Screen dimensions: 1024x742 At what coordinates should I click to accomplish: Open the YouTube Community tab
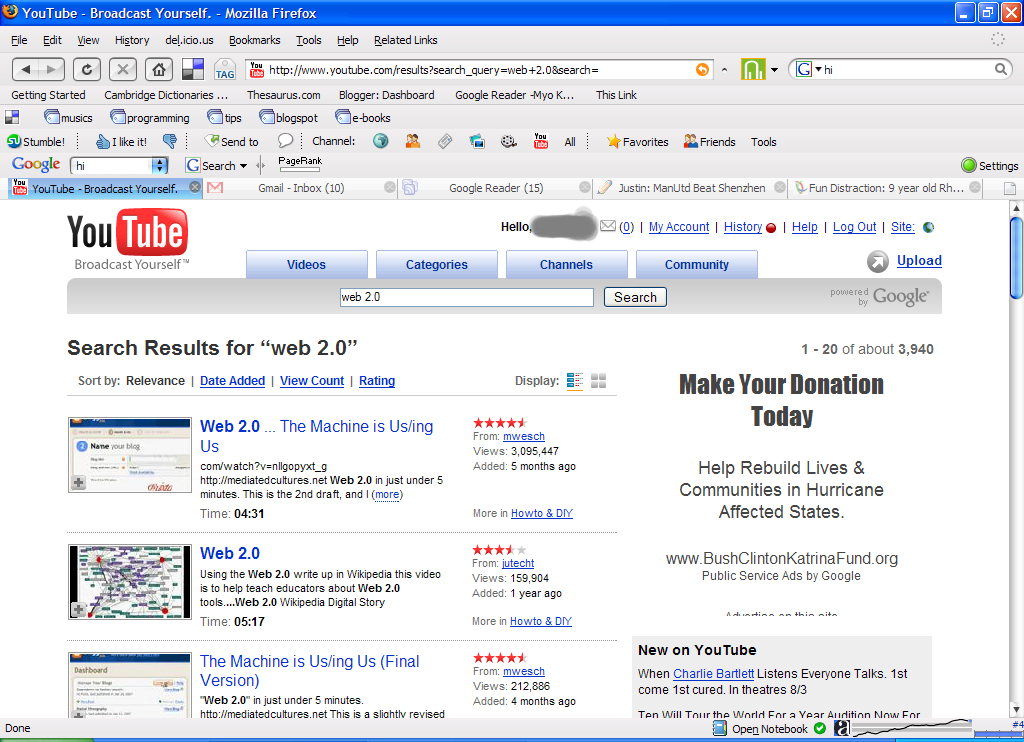697,265
